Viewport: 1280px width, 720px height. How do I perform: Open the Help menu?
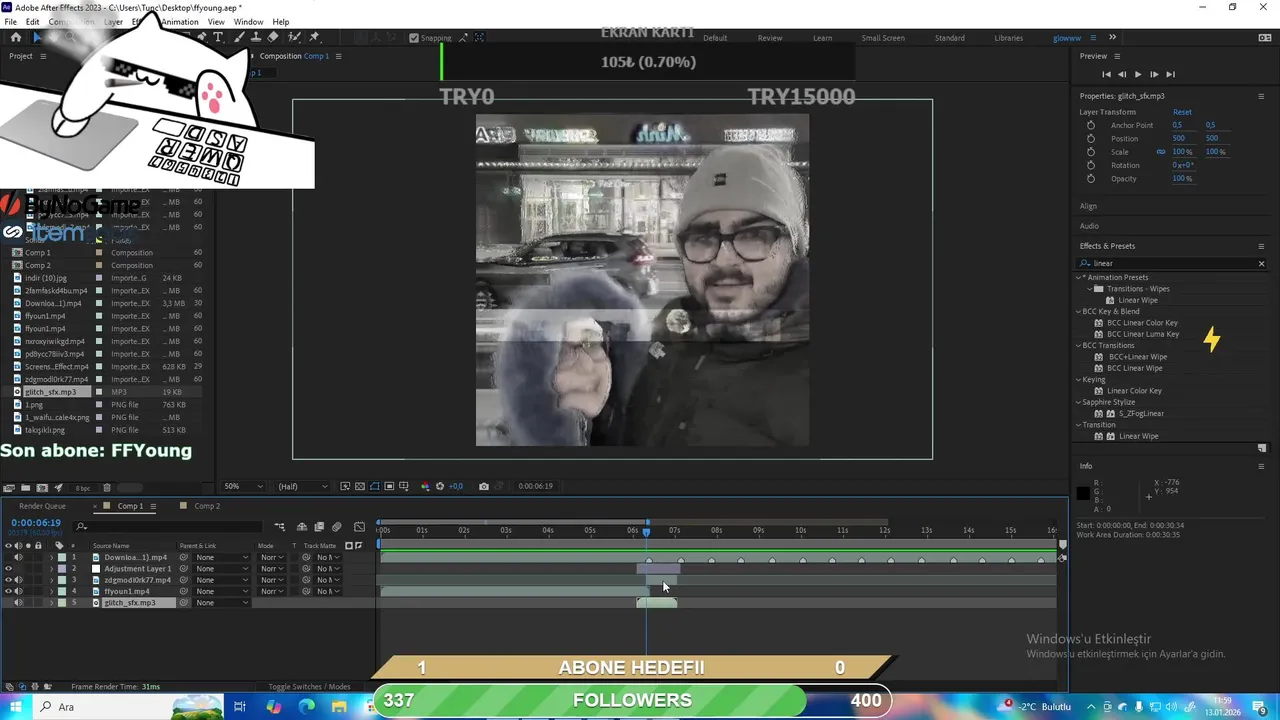[x=281, y=22]
